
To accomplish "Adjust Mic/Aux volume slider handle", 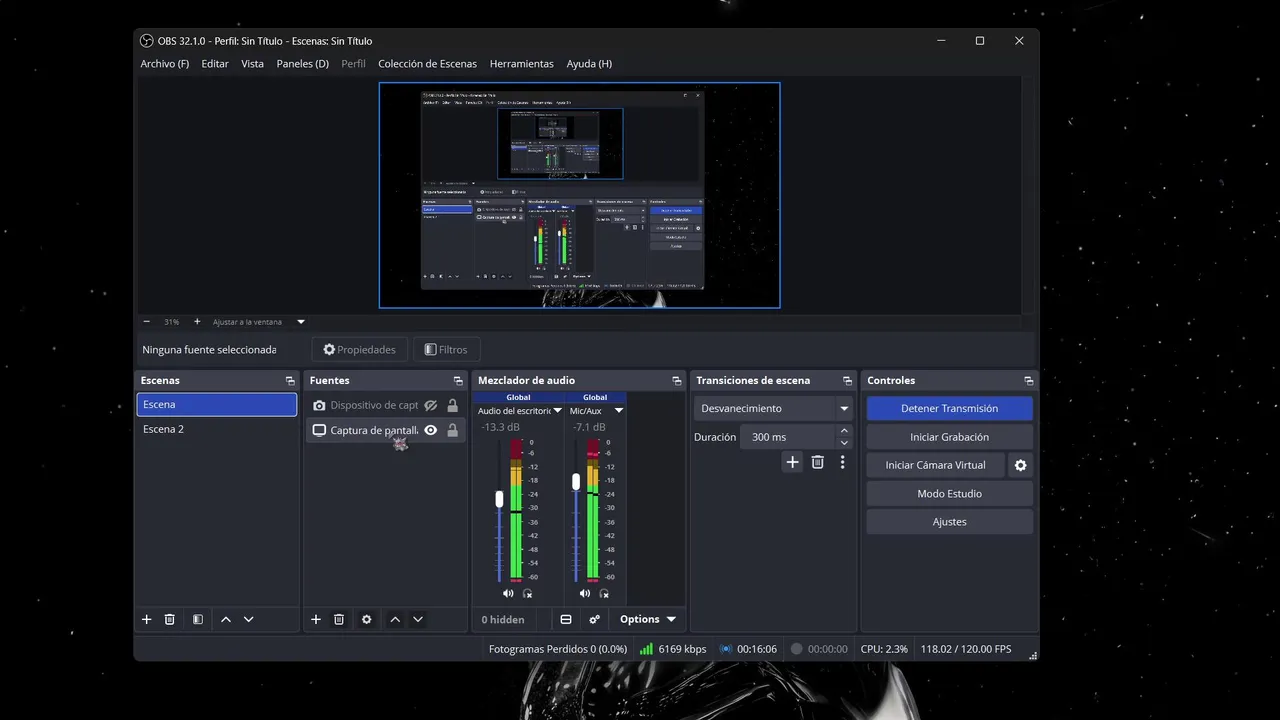I will coord(576,482).
